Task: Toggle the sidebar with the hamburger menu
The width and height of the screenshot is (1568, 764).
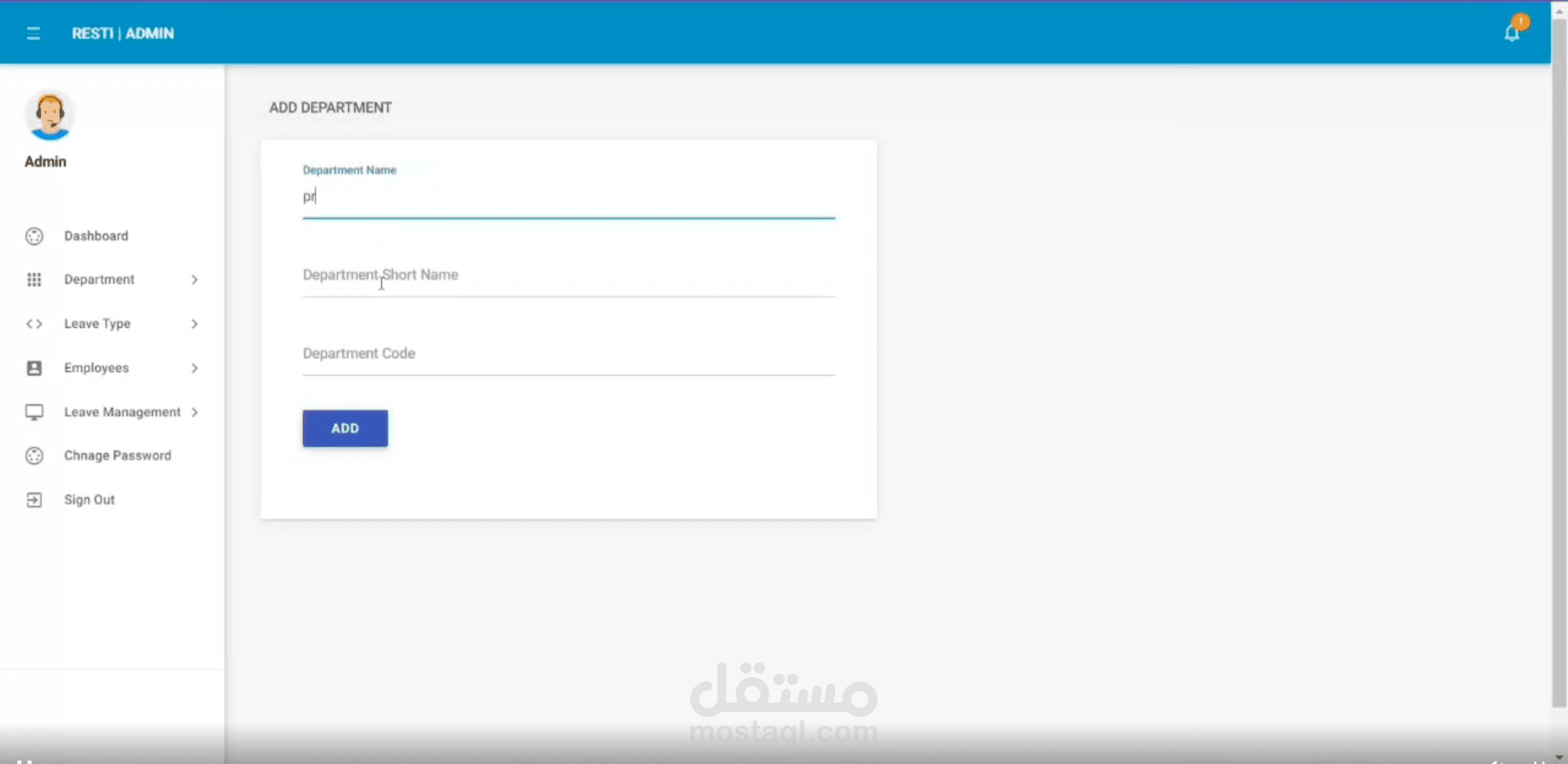Action: [x=33, y=33]
